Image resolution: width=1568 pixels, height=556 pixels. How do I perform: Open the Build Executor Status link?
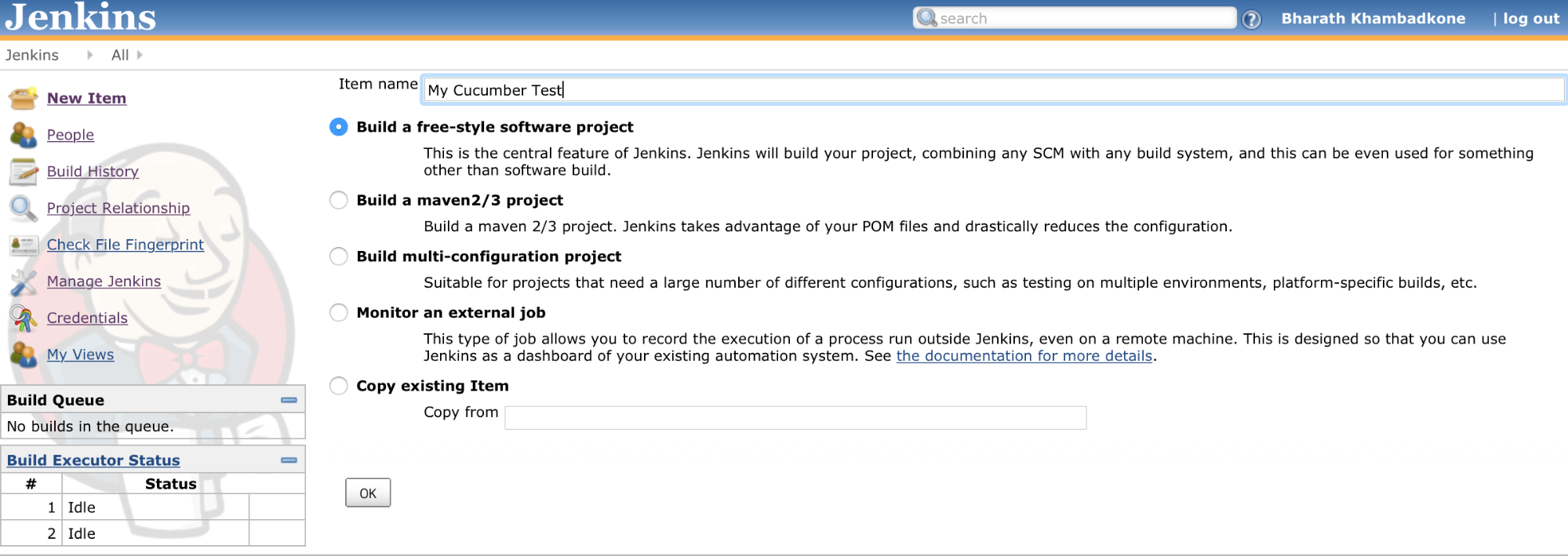click(x=93, y=460)
